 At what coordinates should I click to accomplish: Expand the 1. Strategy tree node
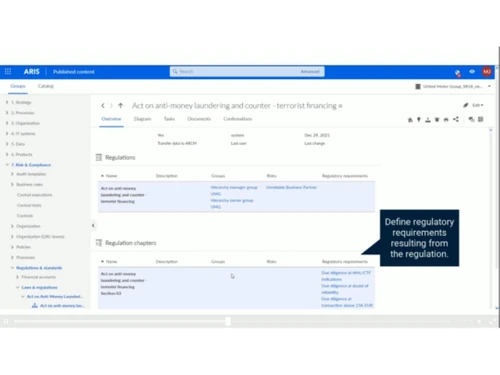7,102
